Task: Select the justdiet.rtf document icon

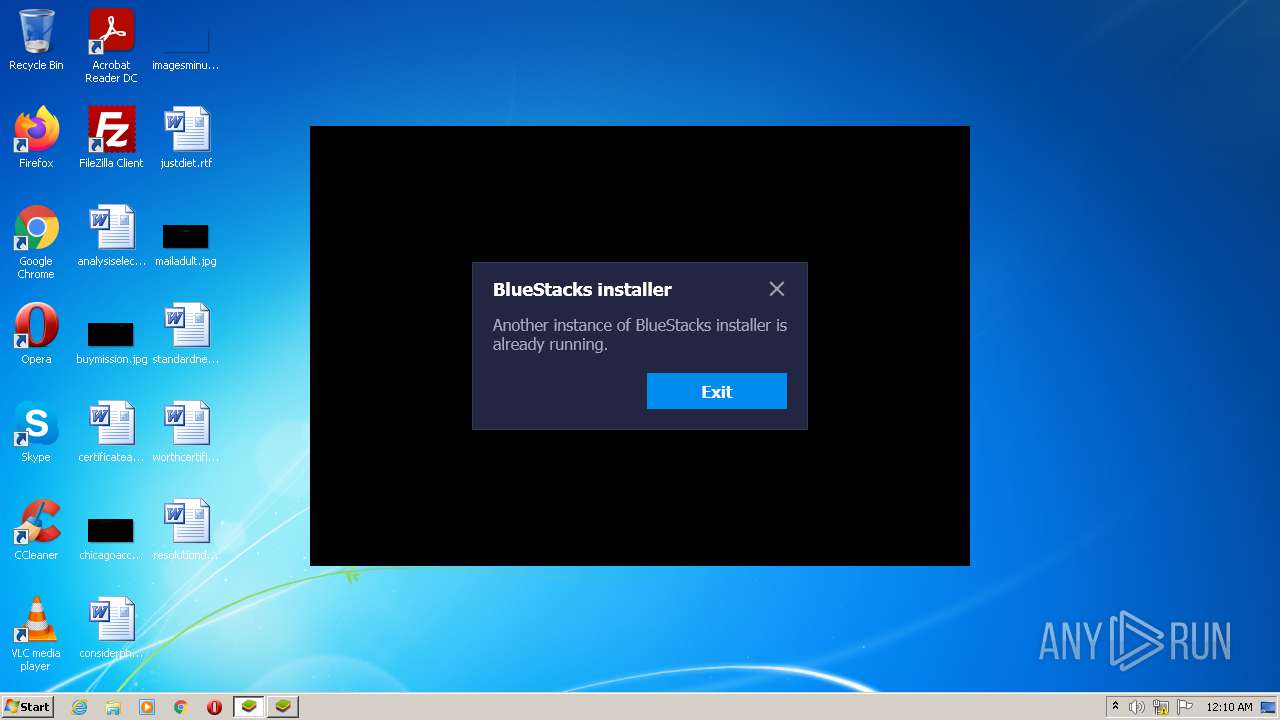Action: [x=186, y=138]
